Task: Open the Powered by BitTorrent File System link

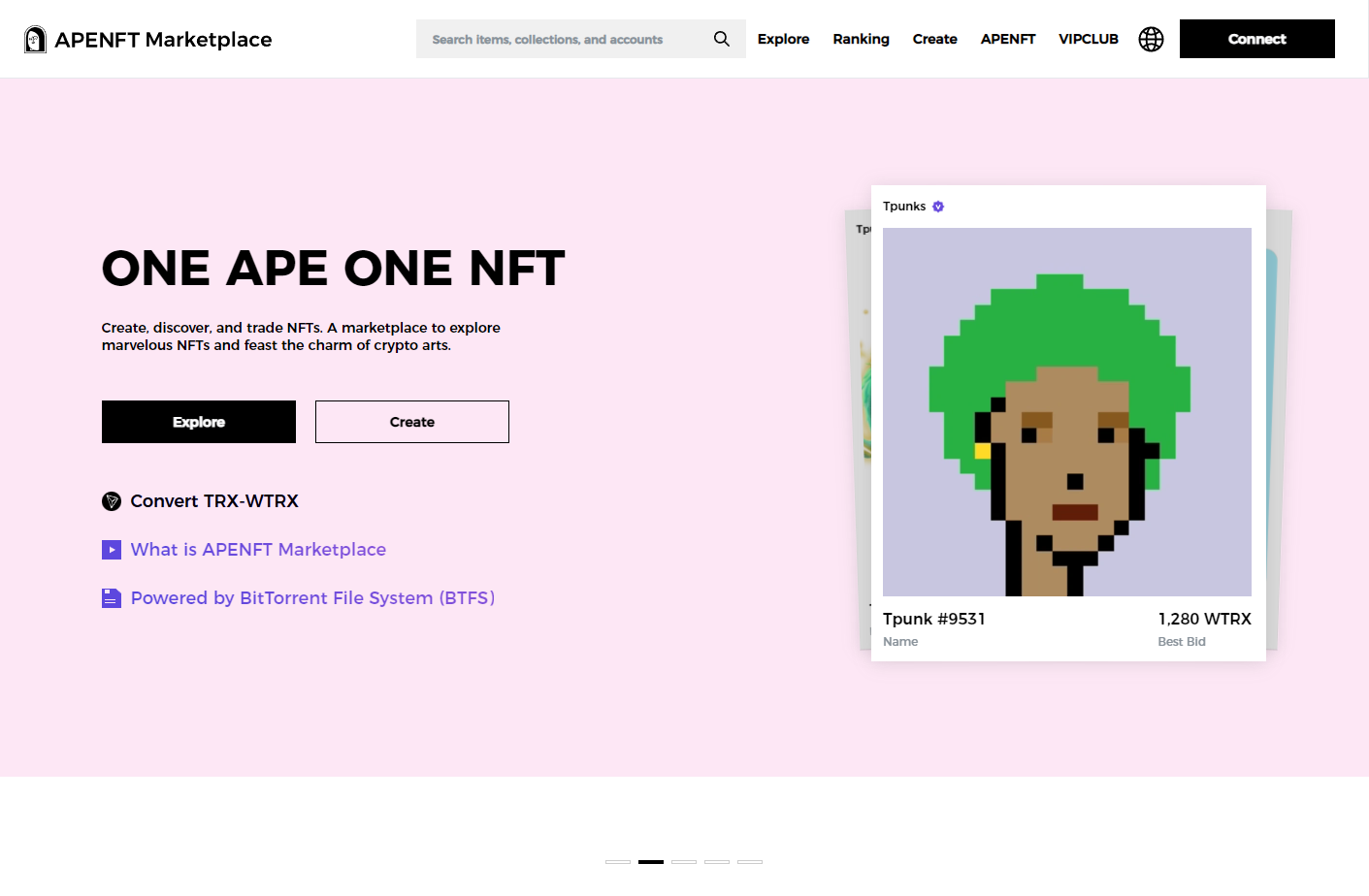Action: [312, 598]
